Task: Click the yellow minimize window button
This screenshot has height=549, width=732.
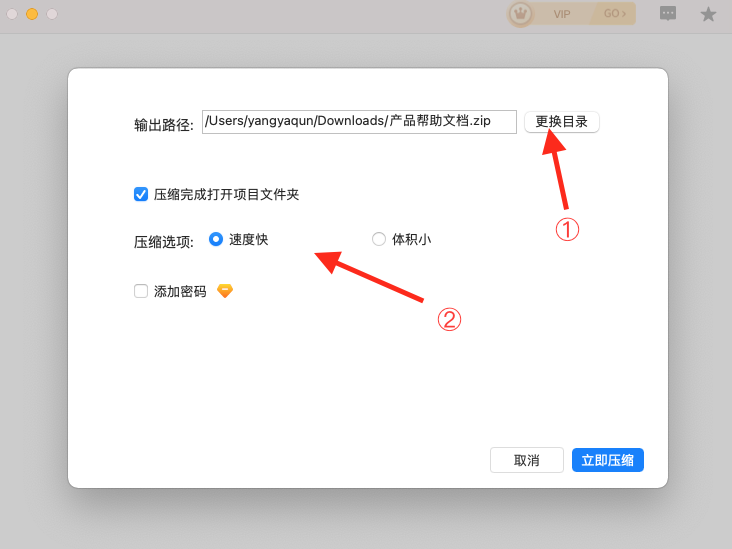Action: 32,14
